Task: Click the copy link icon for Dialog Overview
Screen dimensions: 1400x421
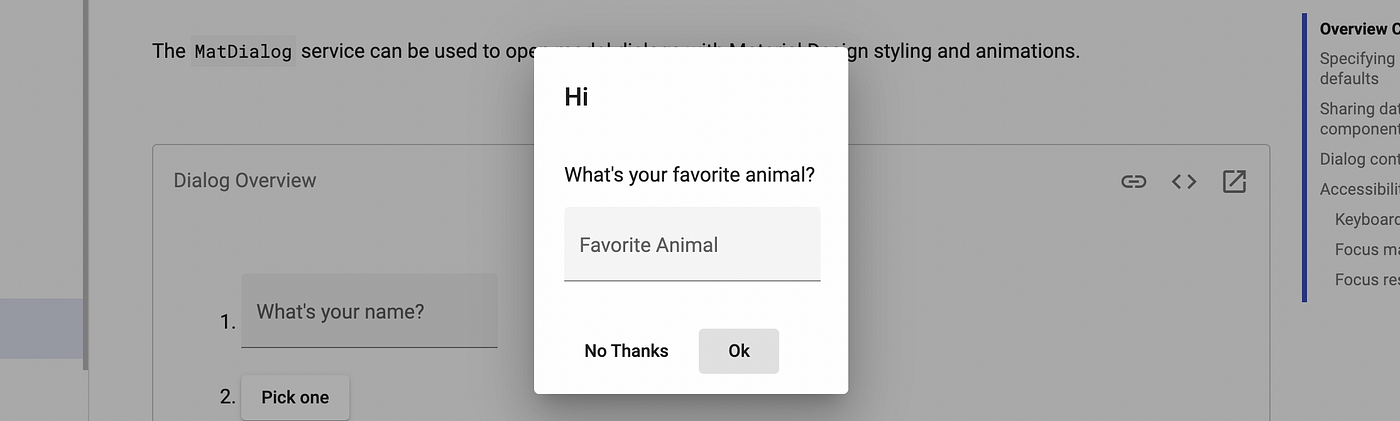Action: (1133, 181)
